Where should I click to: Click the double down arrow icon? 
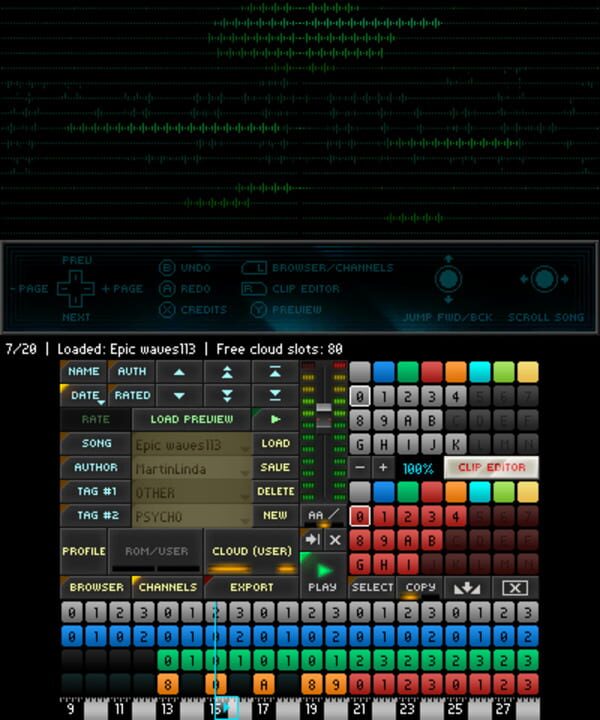(228, 396)
